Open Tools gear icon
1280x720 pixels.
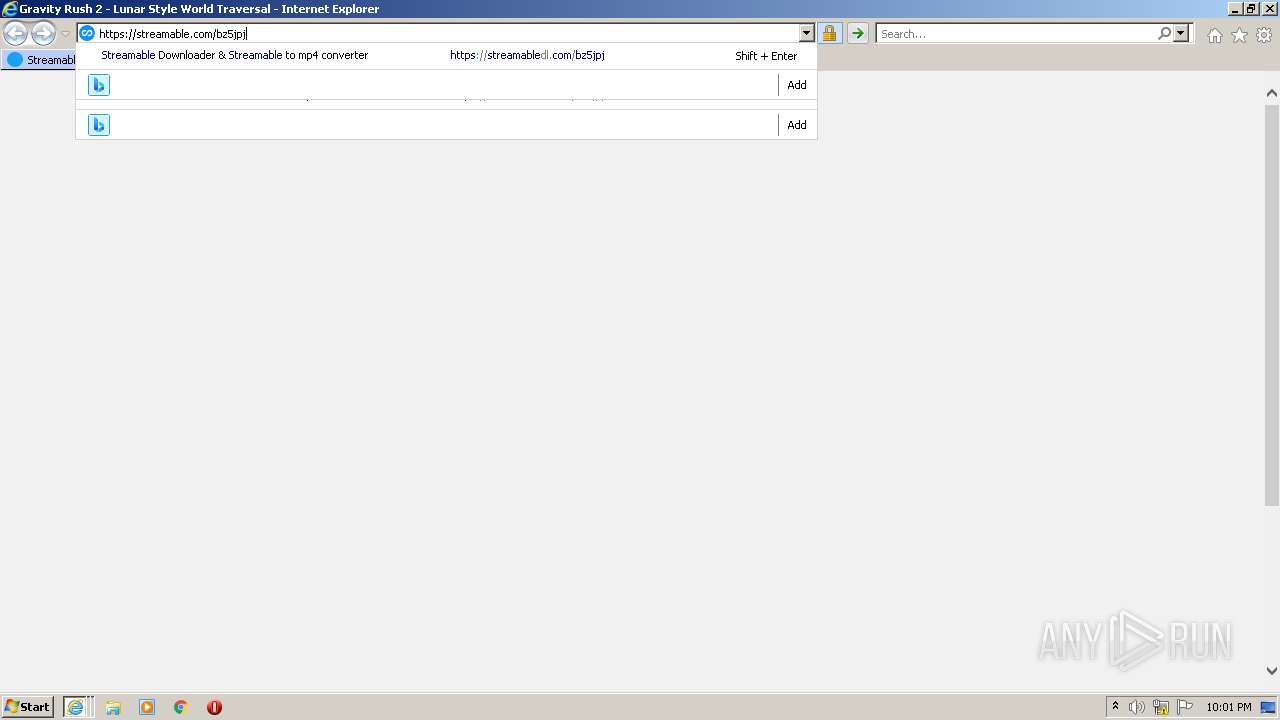[1264, 35]
